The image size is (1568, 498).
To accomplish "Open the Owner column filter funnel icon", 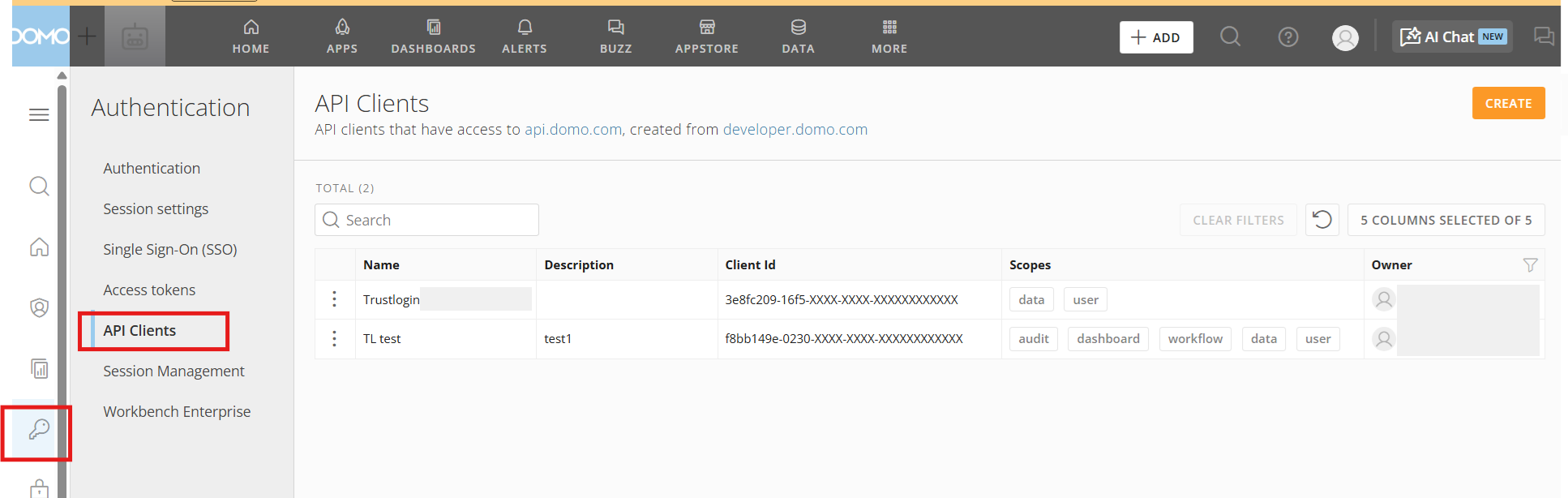I will [1530, 264].
